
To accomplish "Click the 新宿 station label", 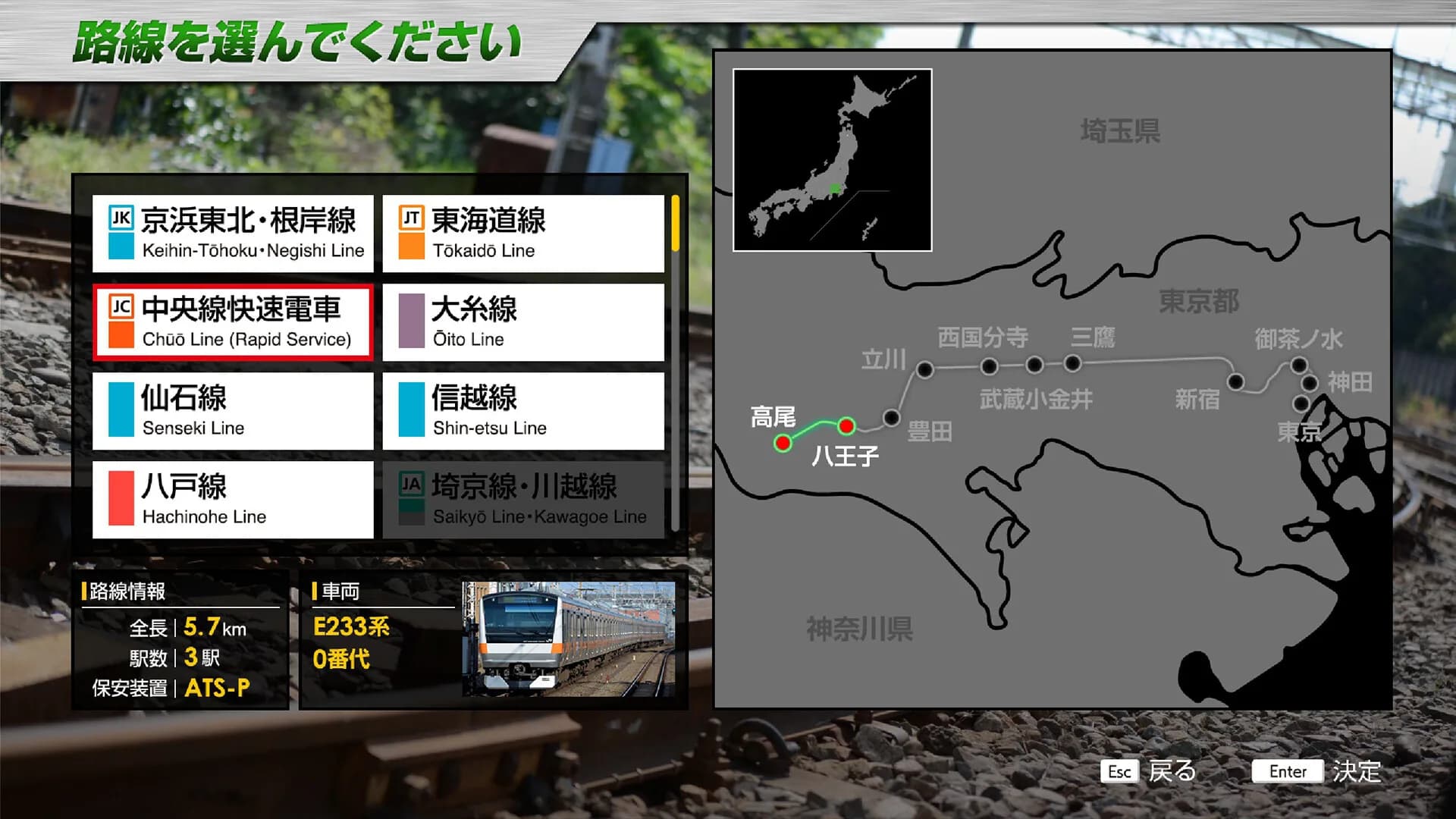I will tap(1197, 399).
